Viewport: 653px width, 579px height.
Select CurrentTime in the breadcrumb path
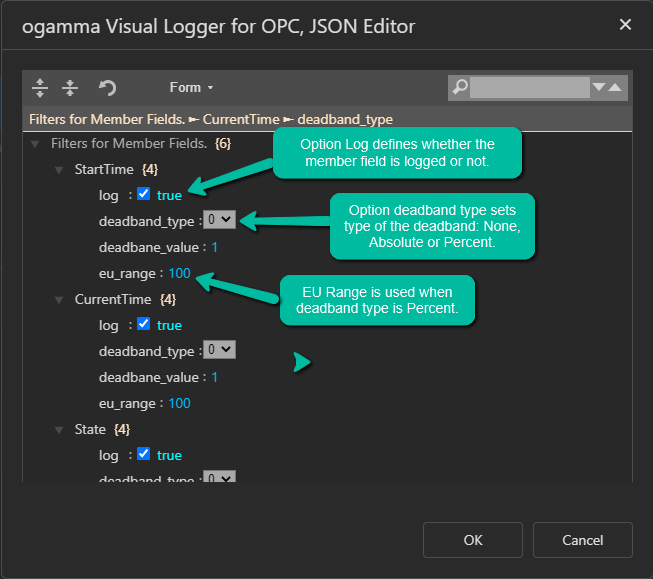pyautogui.click(x=238, y=119)
